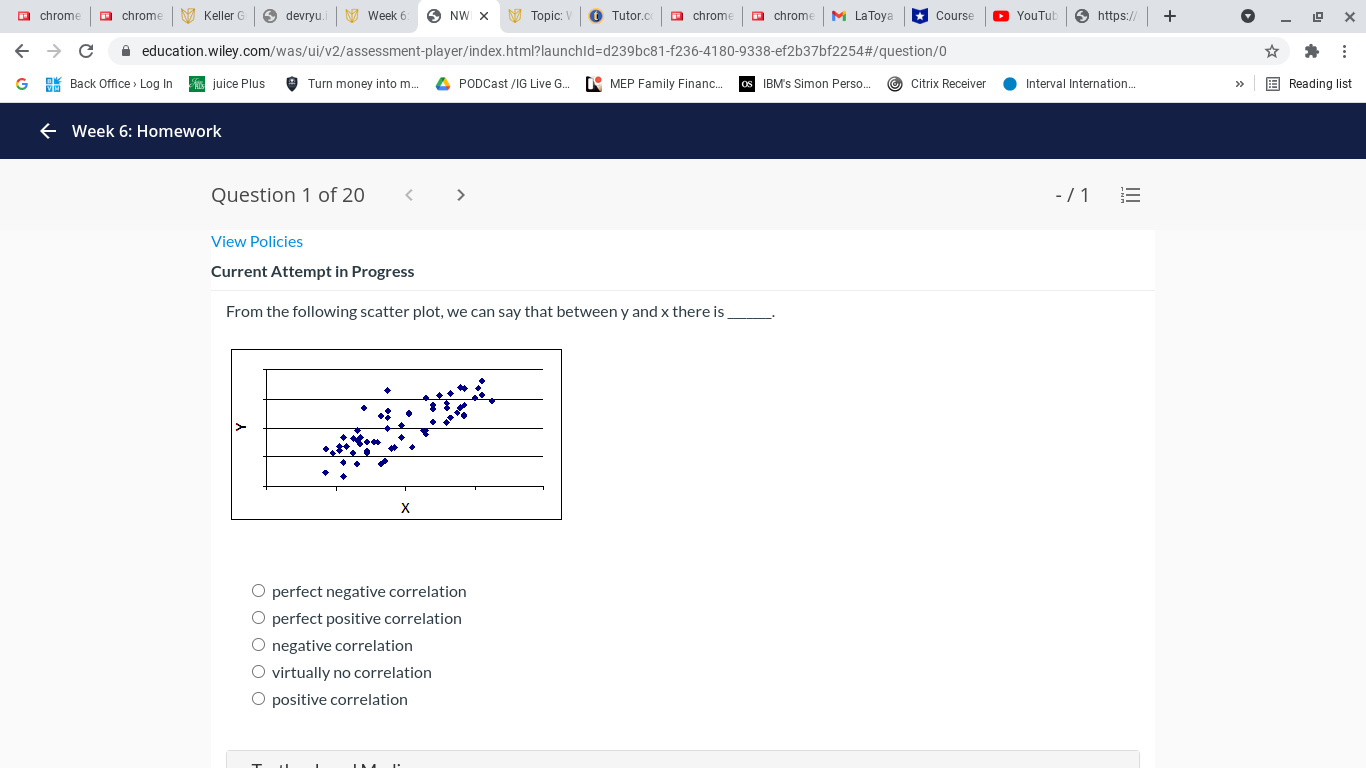Open Chrome three-dot menu

click(1344, 51)
